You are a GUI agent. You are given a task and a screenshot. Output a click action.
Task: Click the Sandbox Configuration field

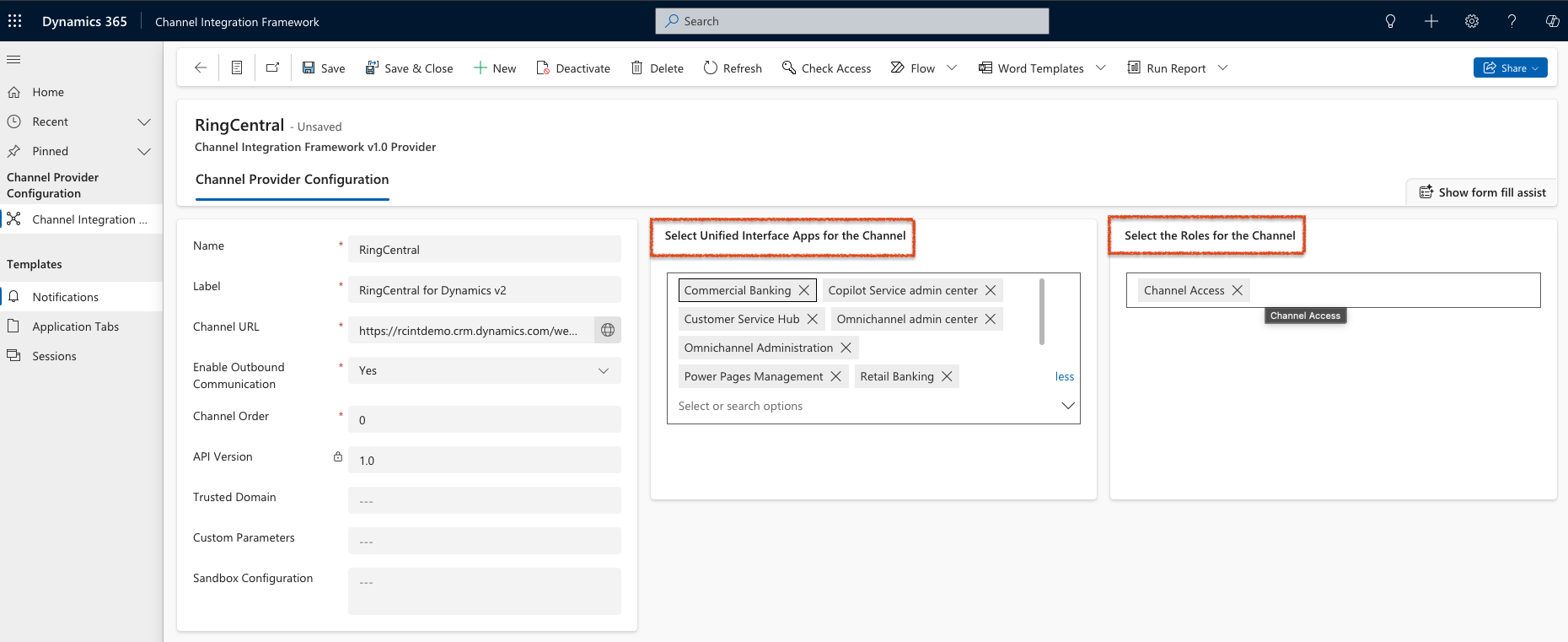(485, 591)
